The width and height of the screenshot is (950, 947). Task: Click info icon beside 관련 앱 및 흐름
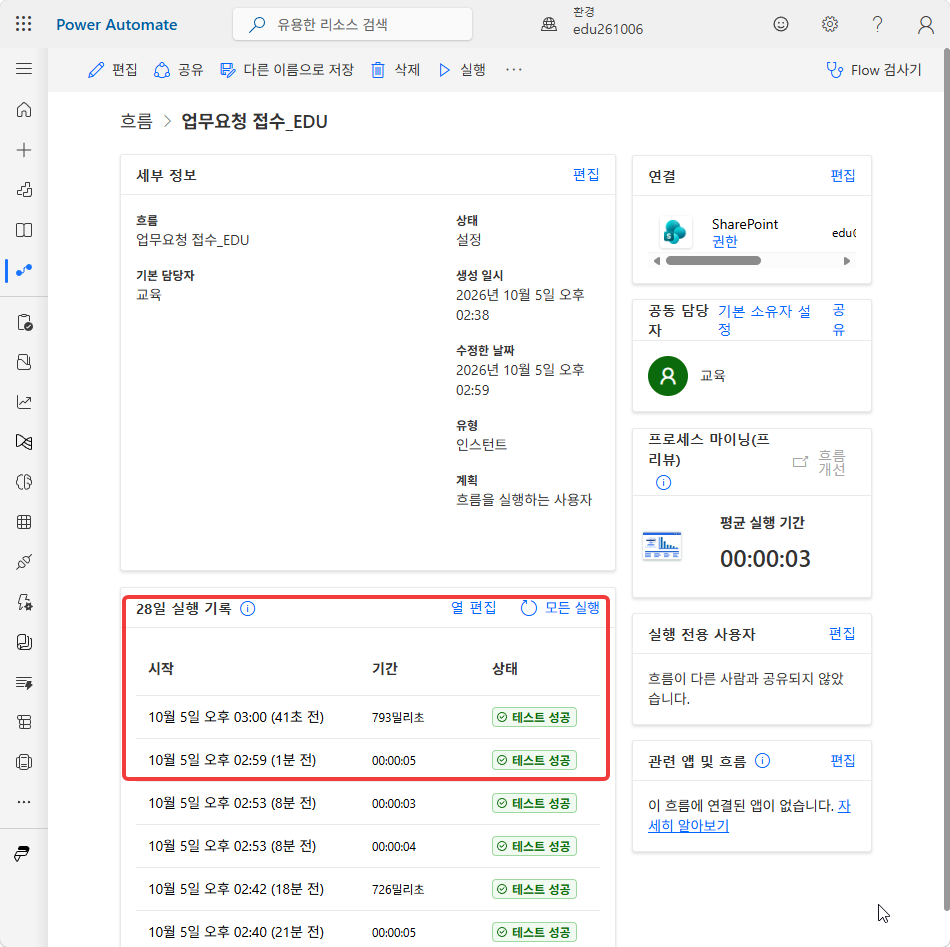tap(762, 760)
